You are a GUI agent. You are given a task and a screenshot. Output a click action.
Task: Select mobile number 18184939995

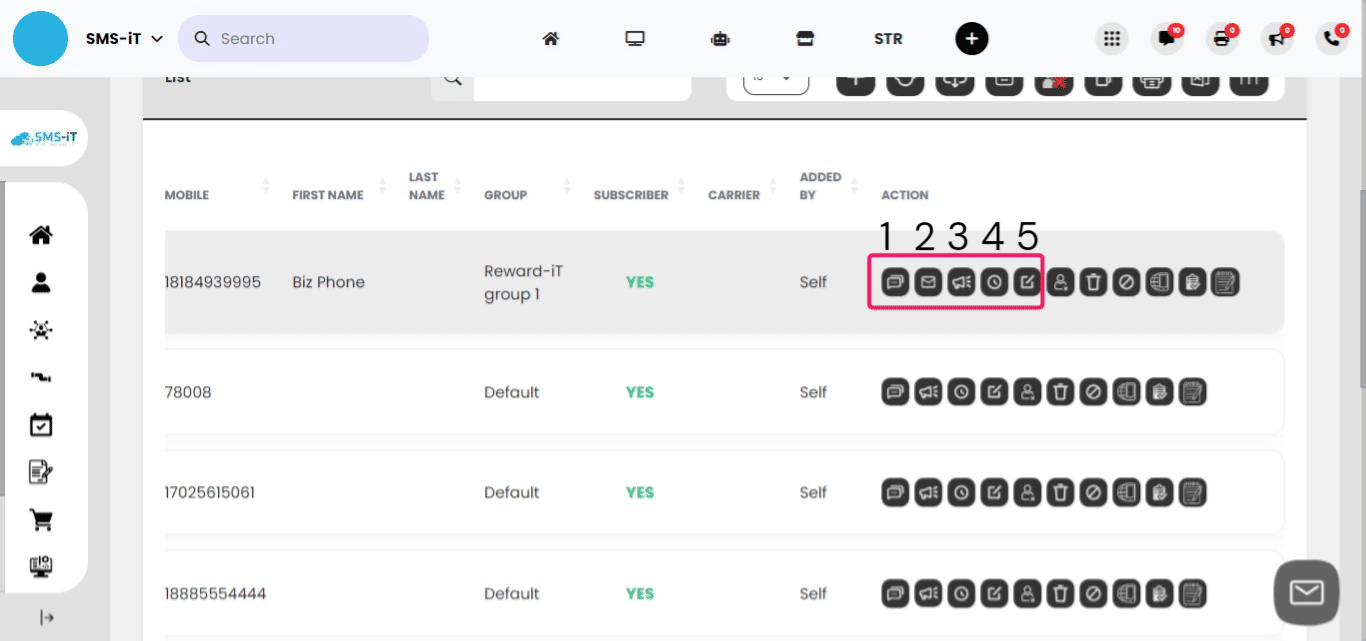212,282
